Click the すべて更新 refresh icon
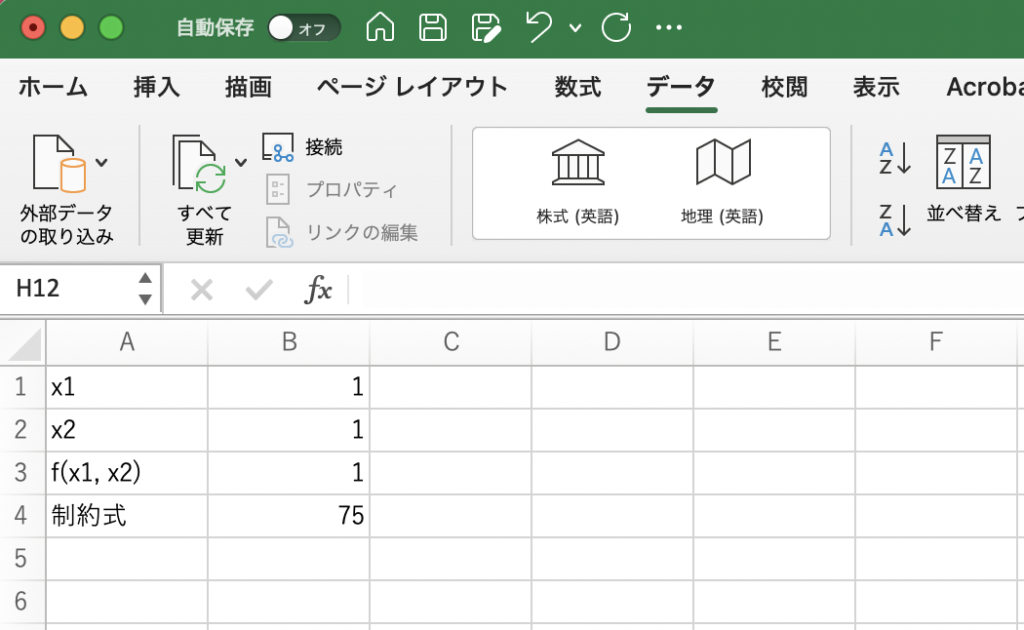This screenshot has width=1024, height=630. click(200, 164)
